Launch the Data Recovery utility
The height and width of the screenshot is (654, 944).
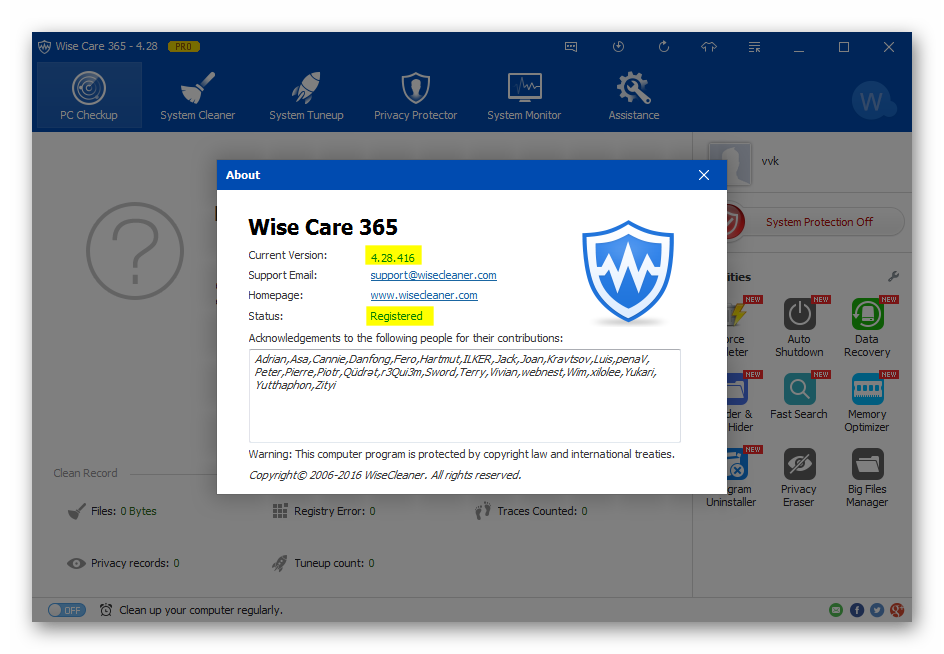pyautogui.click(x=867, y=328)
